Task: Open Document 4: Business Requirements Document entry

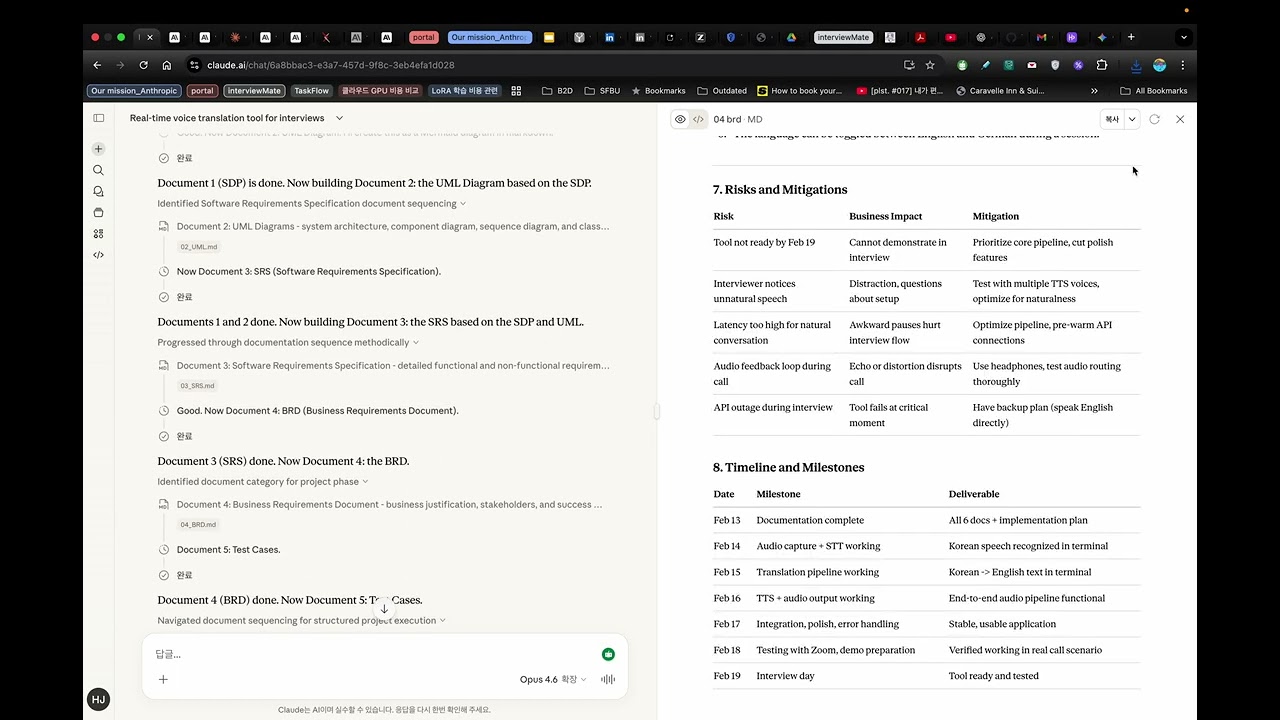Action: (390, 504)
